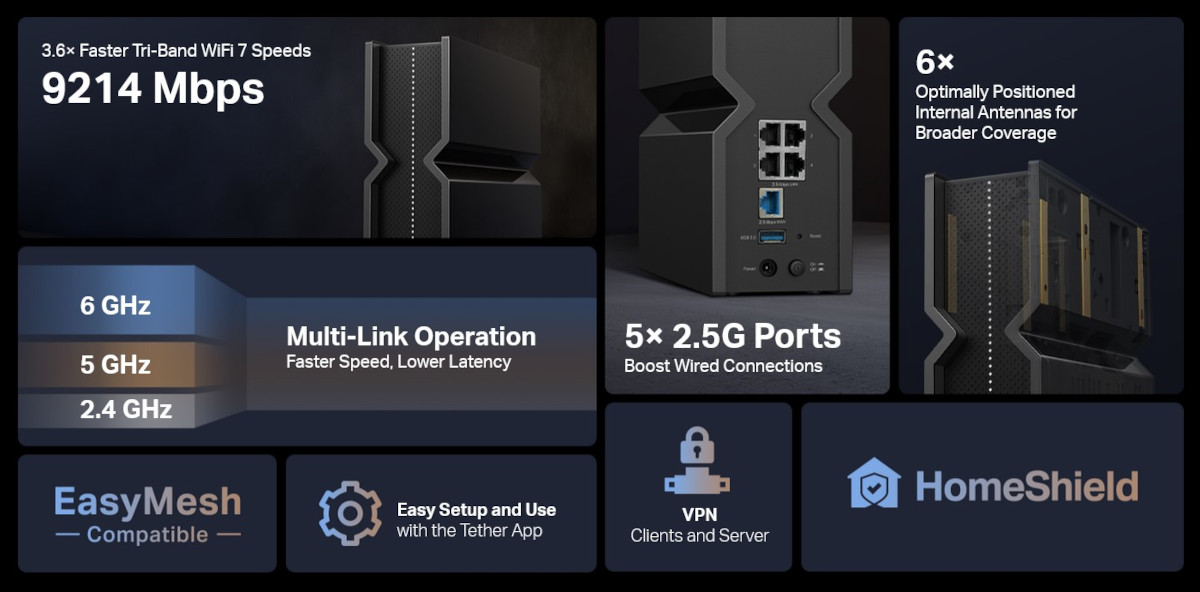Screen dimensions: 1200x592
Task: Click the 9214 Mbps speed headline
Action: [x=153, y=88]
